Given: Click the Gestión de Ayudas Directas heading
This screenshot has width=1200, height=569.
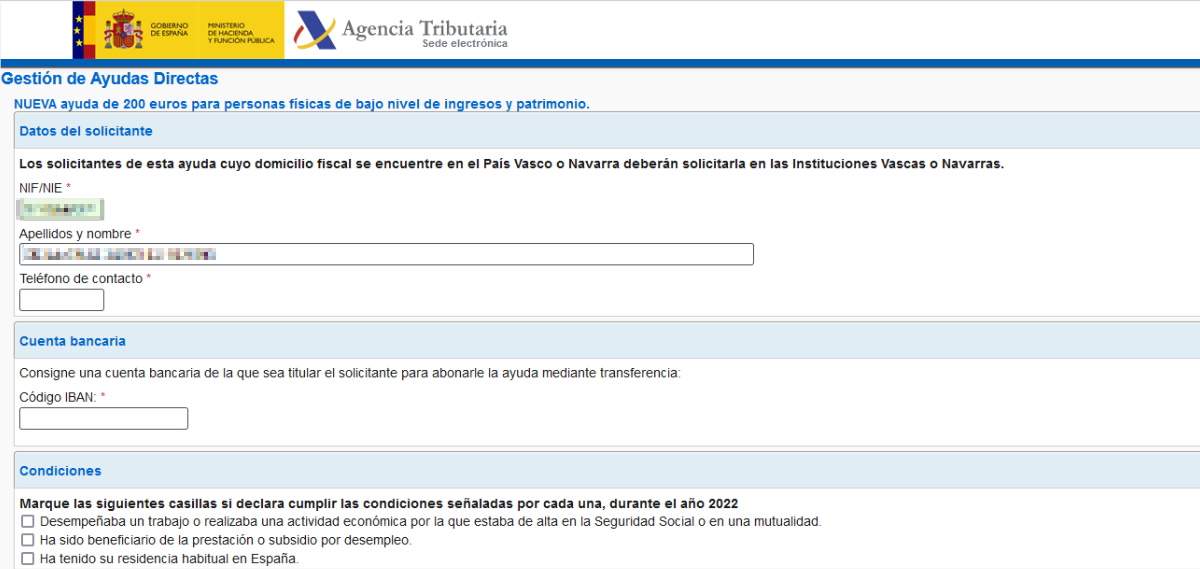Looking at the screenshot, I should click(x=110, y=78).
